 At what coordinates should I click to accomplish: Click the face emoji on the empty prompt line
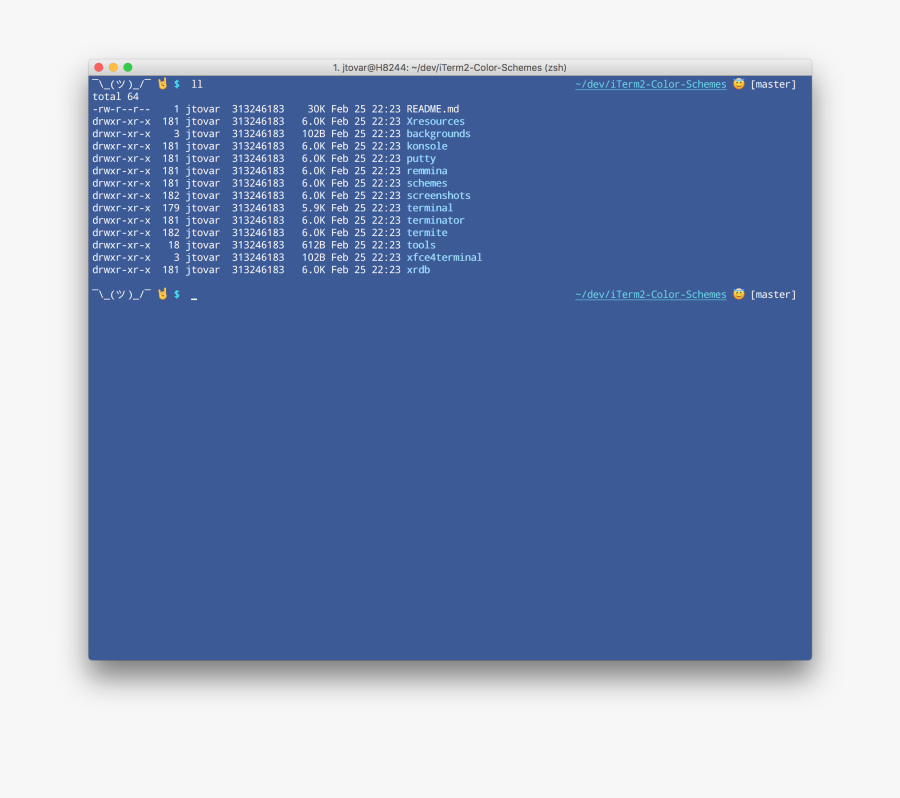pos(739,294)
